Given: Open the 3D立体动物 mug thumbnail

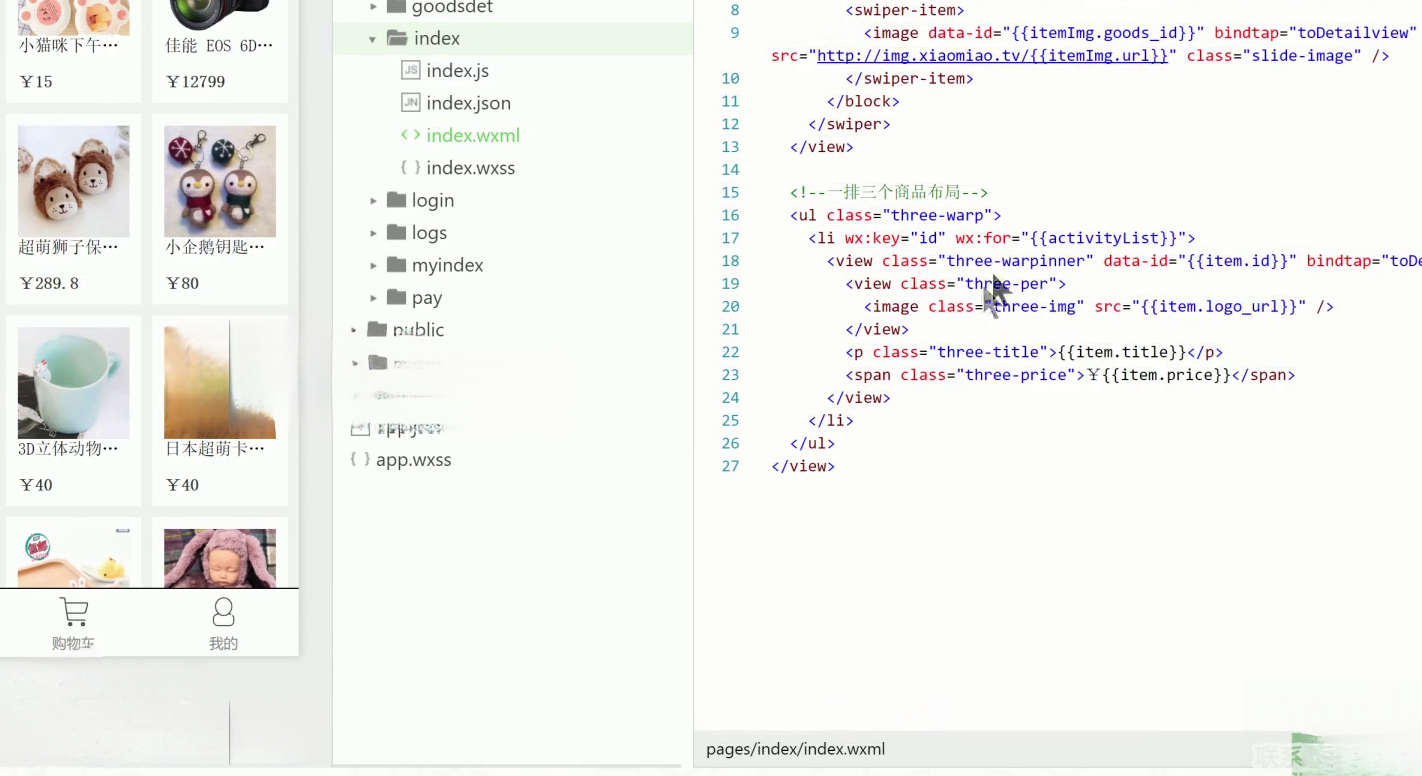Looking at the screenshot, I should click(x=73, y=383).
